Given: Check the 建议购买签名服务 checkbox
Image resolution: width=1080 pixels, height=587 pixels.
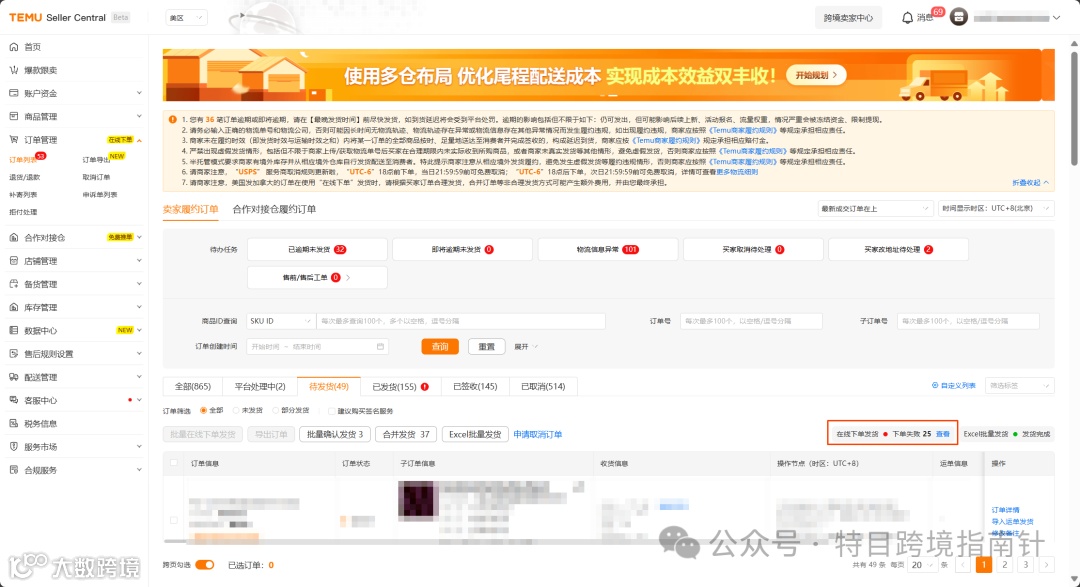Looking at the screenshot, I should (x=331, y=411).
